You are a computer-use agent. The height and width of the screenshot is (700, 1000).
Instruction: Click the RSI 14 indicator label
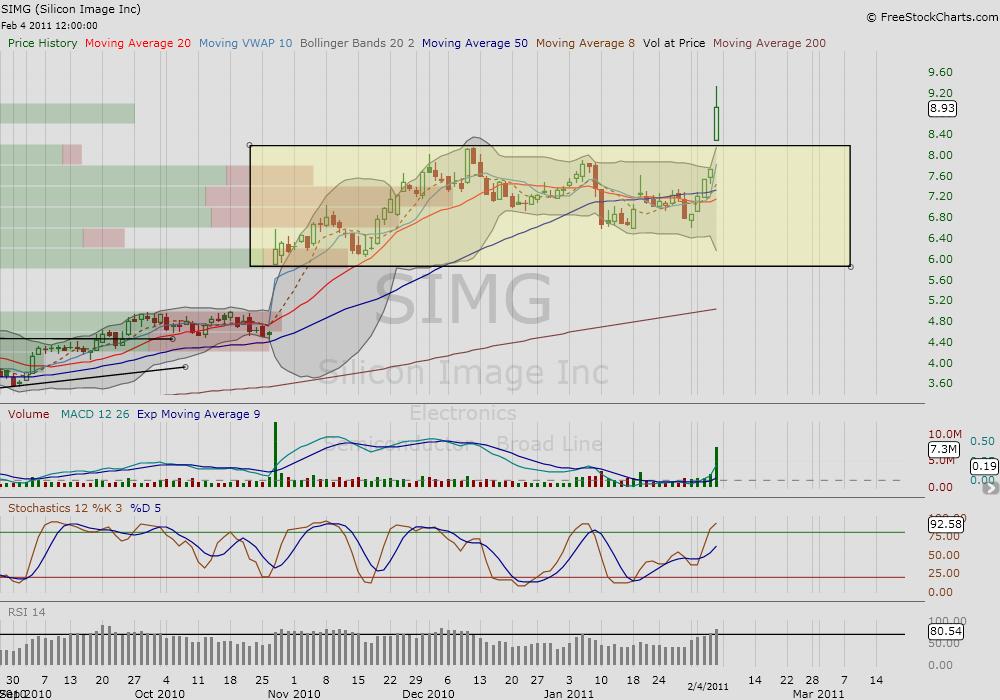[27, 612]
